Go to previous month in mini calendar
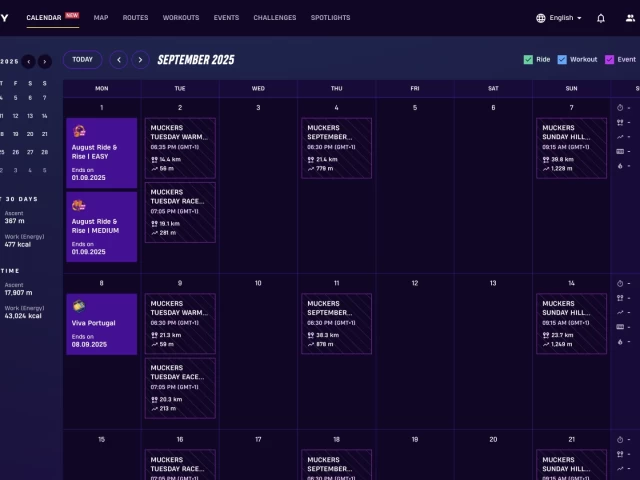 click(29, 62)
